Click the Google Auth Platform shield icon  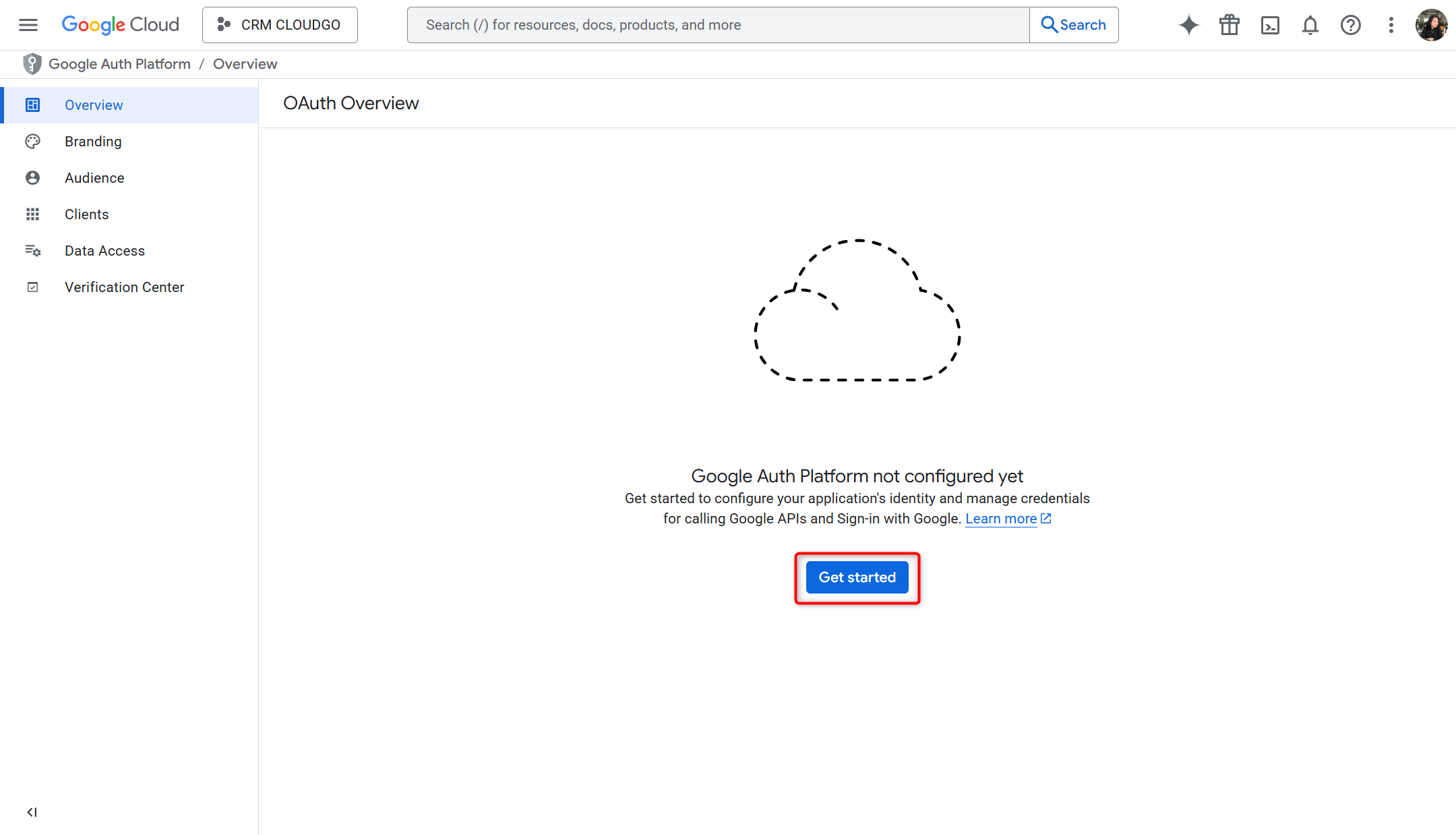[32, 63]
